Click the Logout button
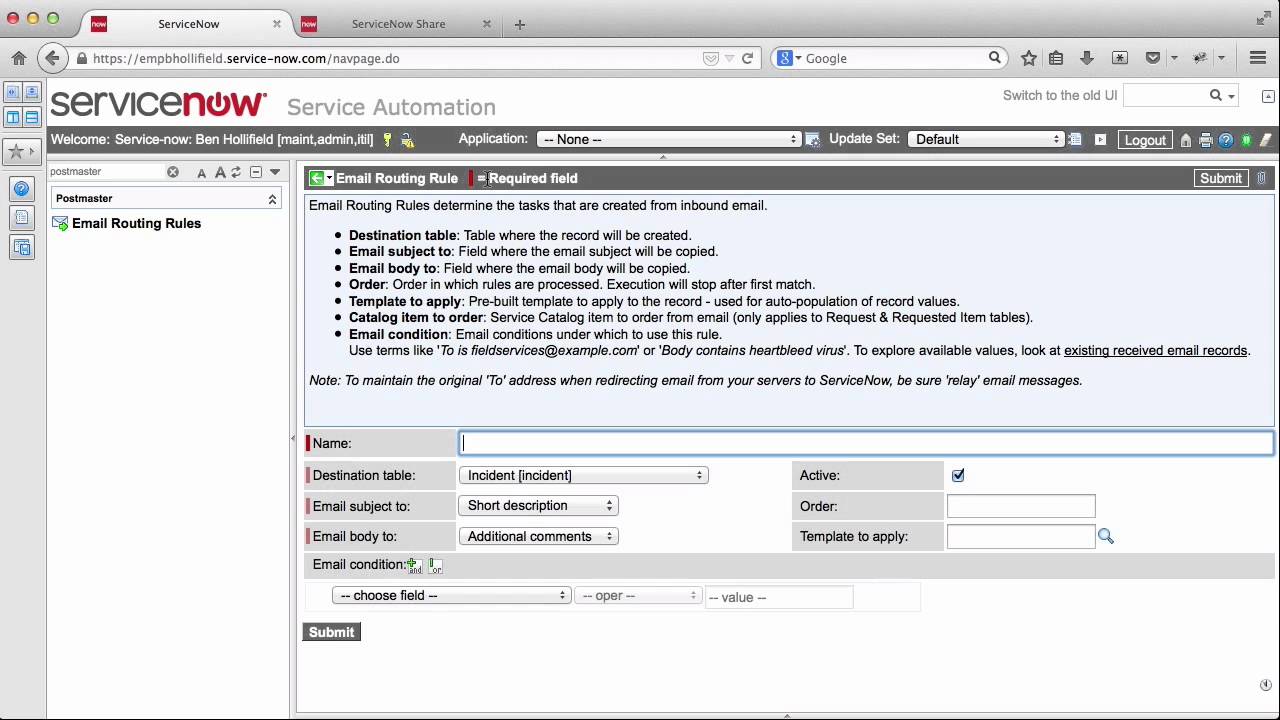The height and width of the screenshot is (720, 1280). tap(1145, 140)
